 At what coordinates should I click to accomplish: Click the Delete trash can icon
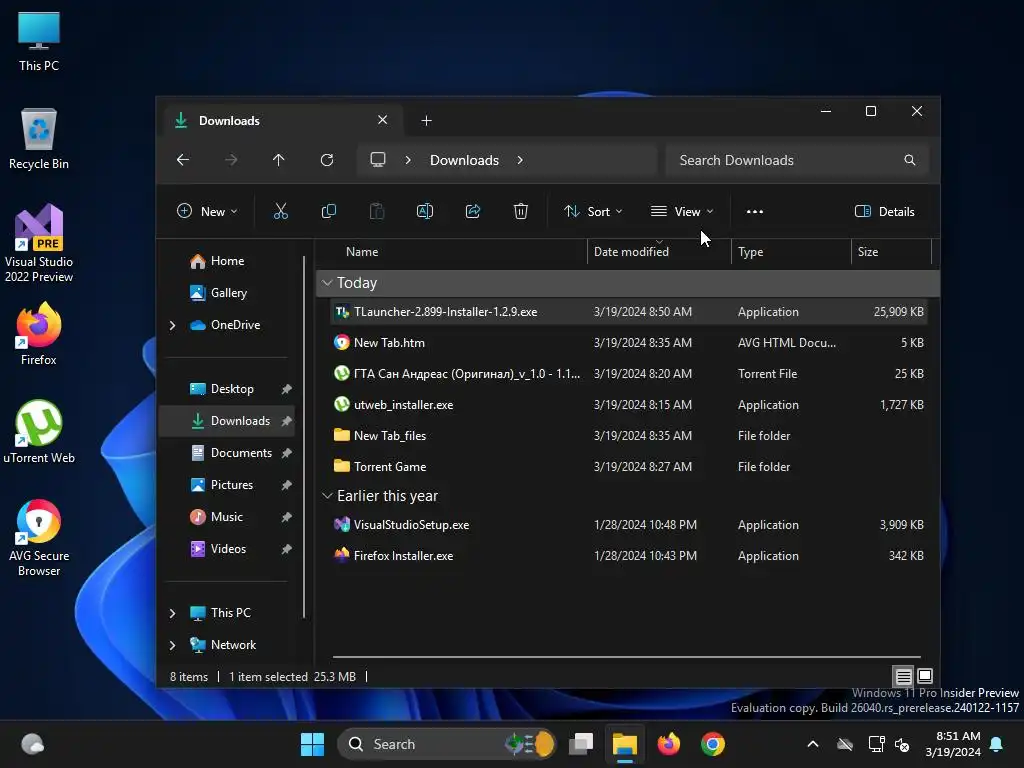pyautogui.click(x=520, y=211)
